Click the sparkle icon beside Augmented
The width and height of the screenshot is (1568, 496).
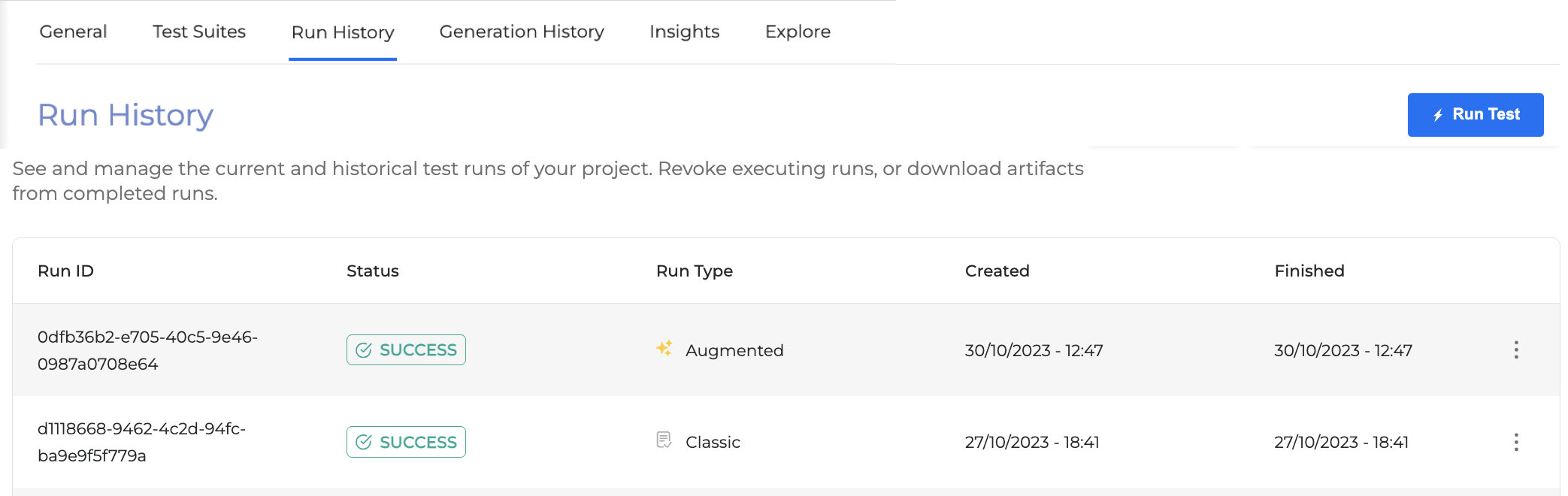click(664, 349)
